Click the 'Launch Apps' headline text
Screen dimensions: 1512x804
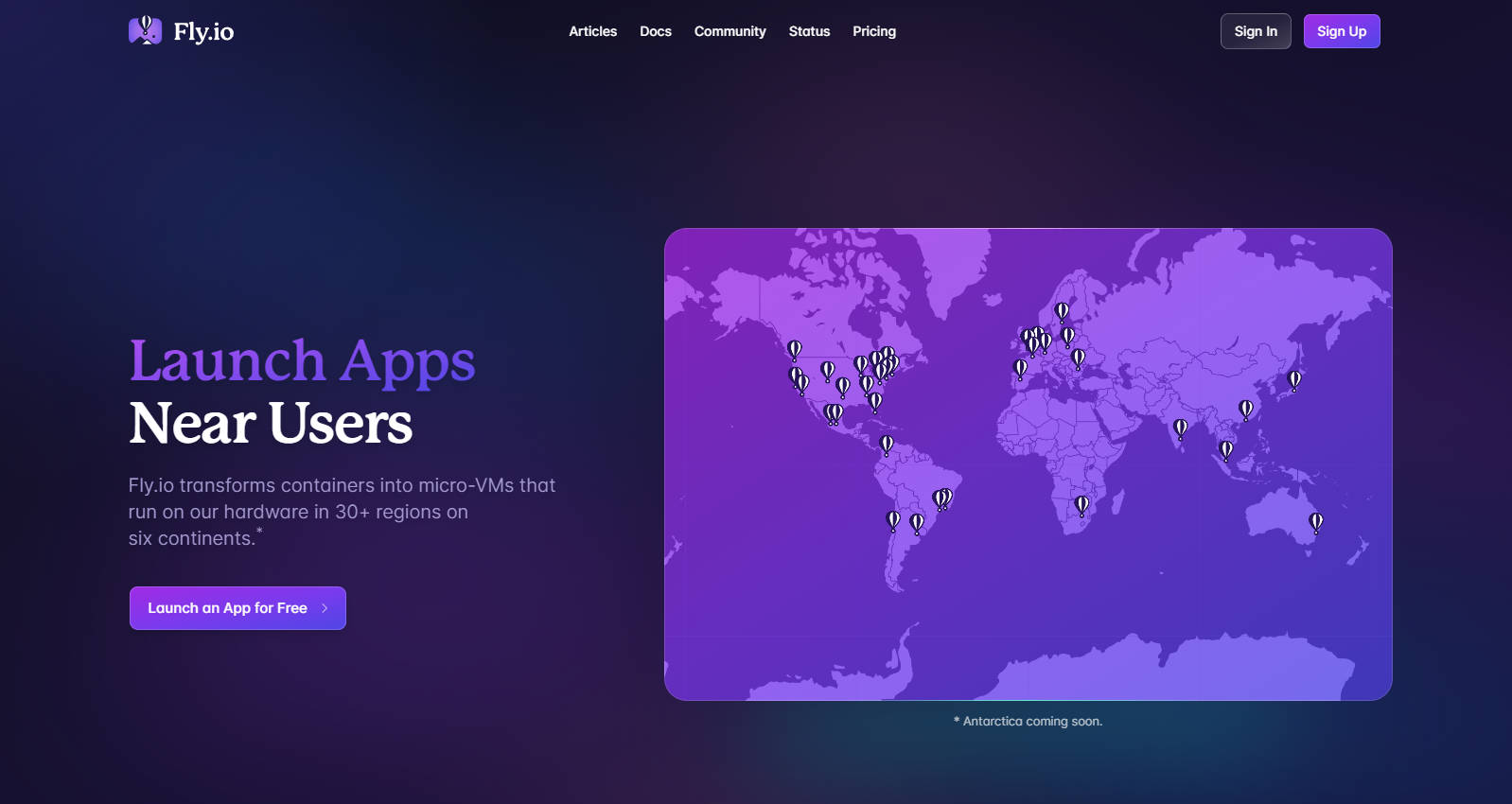coord(302,360)
